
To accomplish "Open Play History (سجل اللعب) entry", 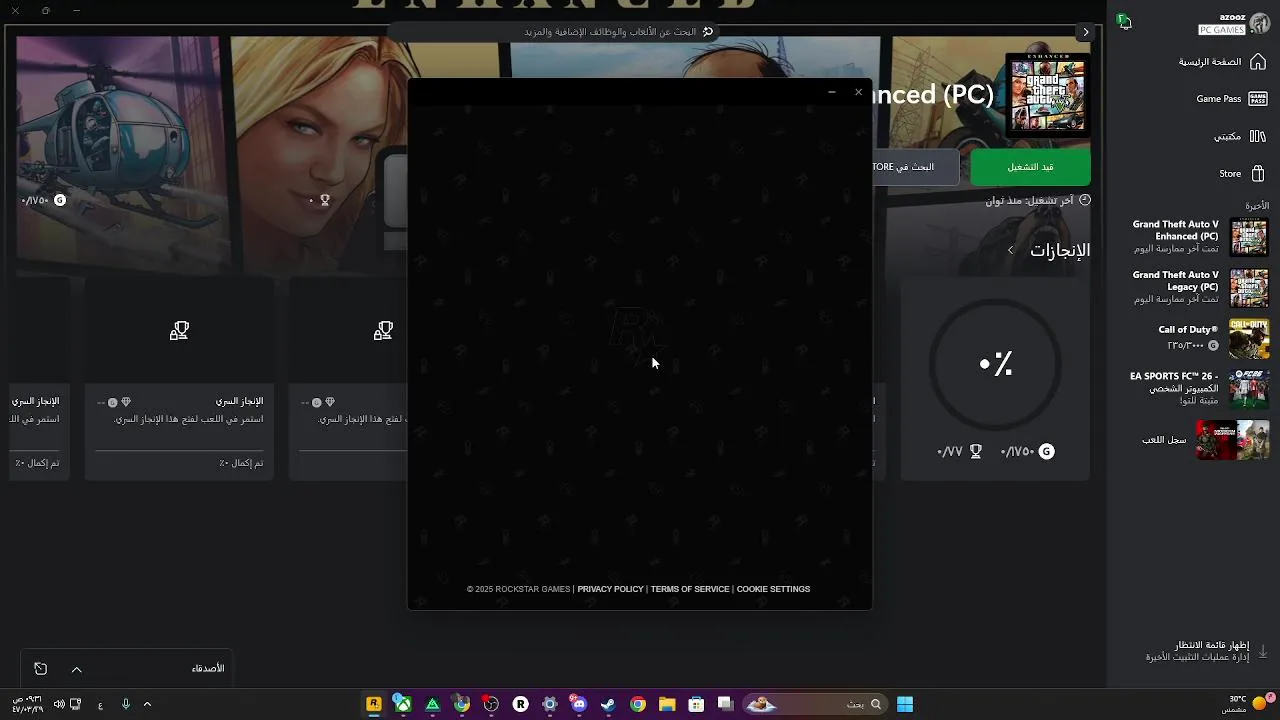I will [1205, 440].
